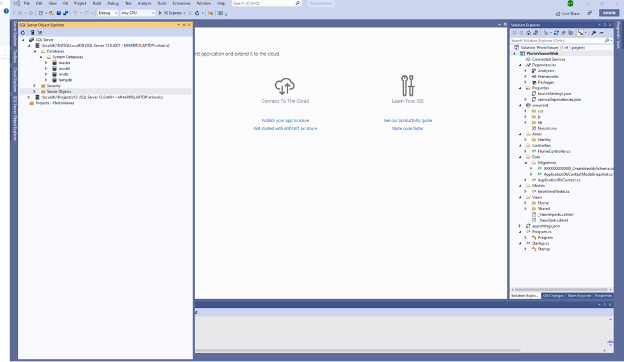Viewport: 624px width, 362px height.
Task: Click the green user account avatar
Action: click(570, 3)
